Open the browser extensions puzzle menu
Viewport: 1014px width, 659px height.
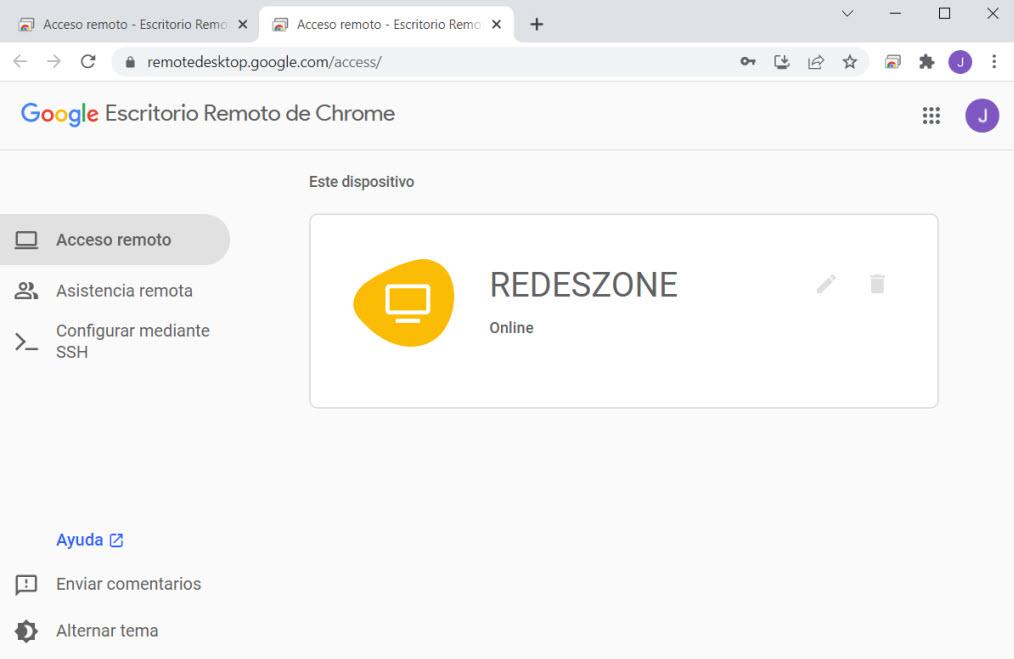tap(926, 61)
